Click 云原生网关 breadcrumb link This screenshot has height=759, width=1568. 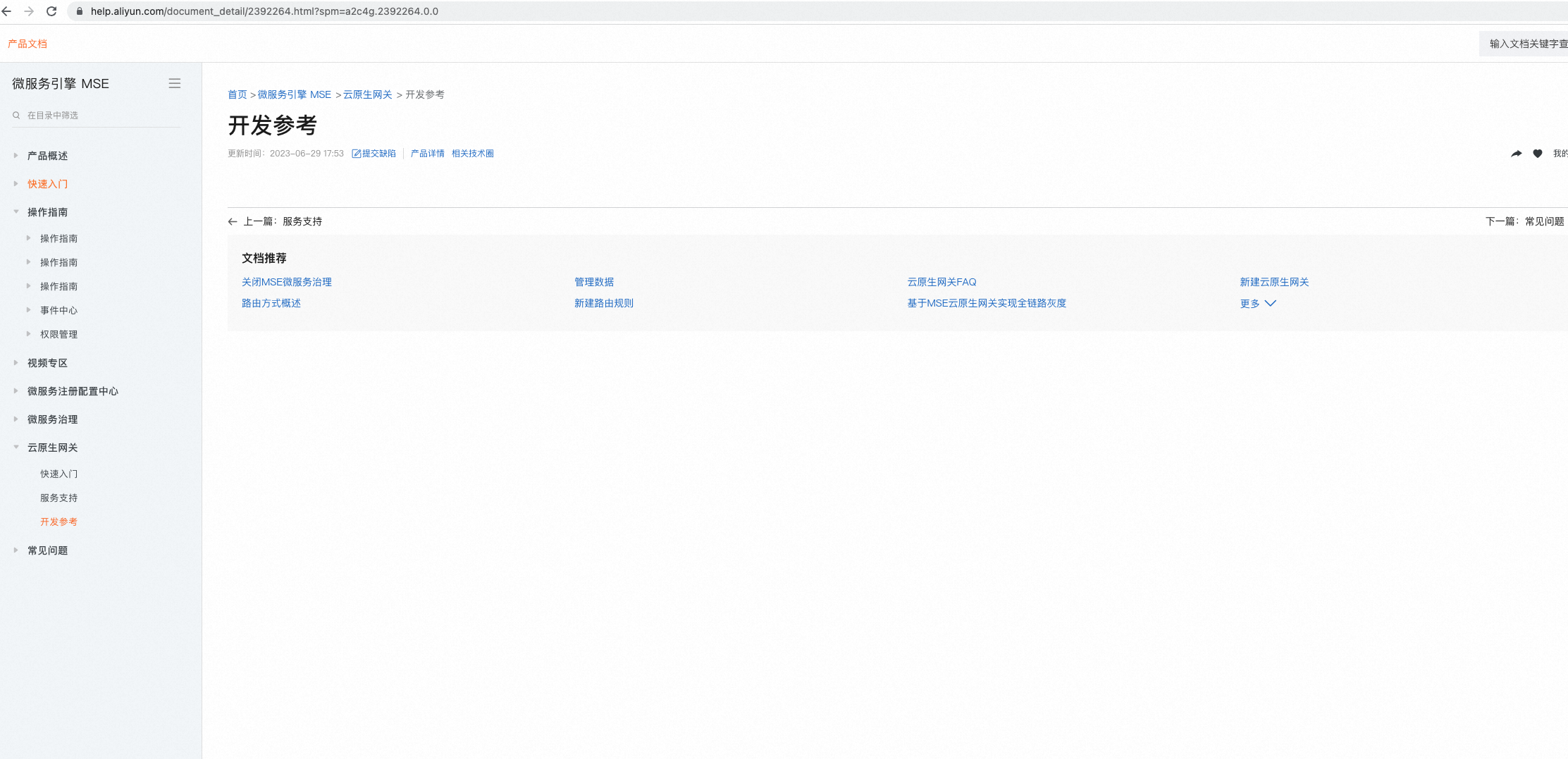(368, 94)
